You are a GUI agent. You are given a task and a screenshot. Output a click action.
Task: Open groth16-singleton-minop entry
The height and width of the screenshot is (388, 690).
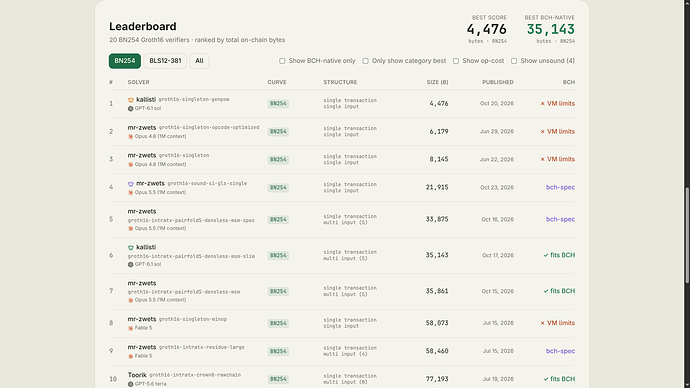[193, 319]
